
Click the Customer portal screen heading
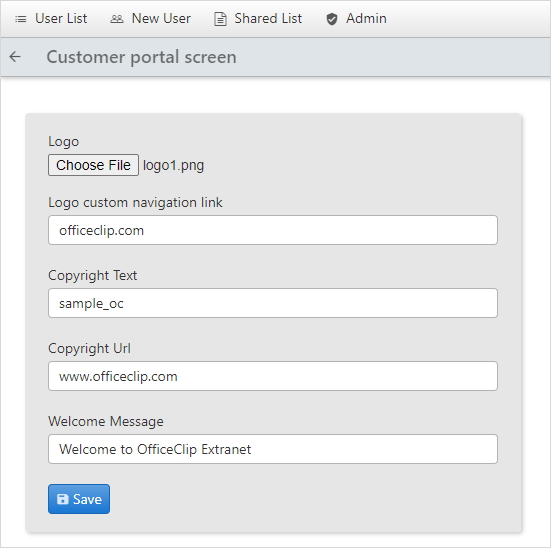pyautogui.click(x=141, y=57)
